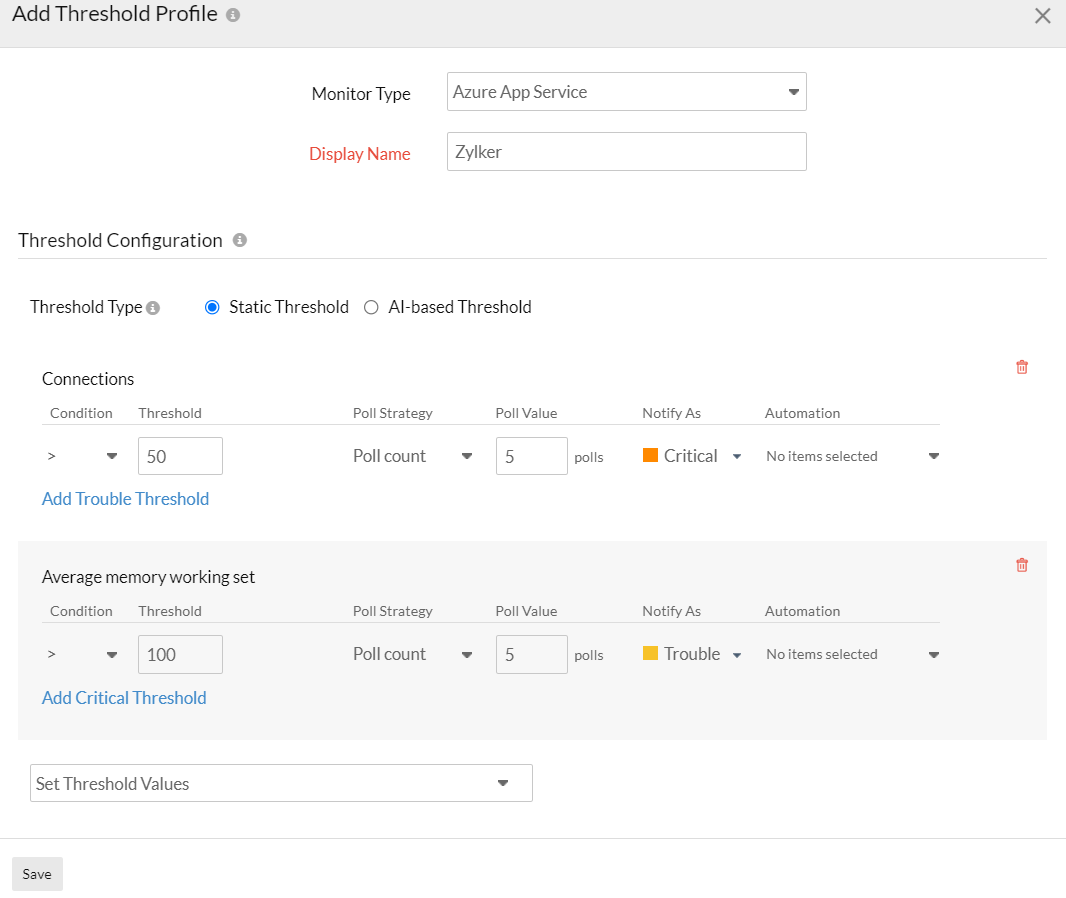The width and height of the screenshot is (1066, 898).
Task: Click Add Trouble Threshold under Connections
Action: pyautogui.click(x=125, y=498)
